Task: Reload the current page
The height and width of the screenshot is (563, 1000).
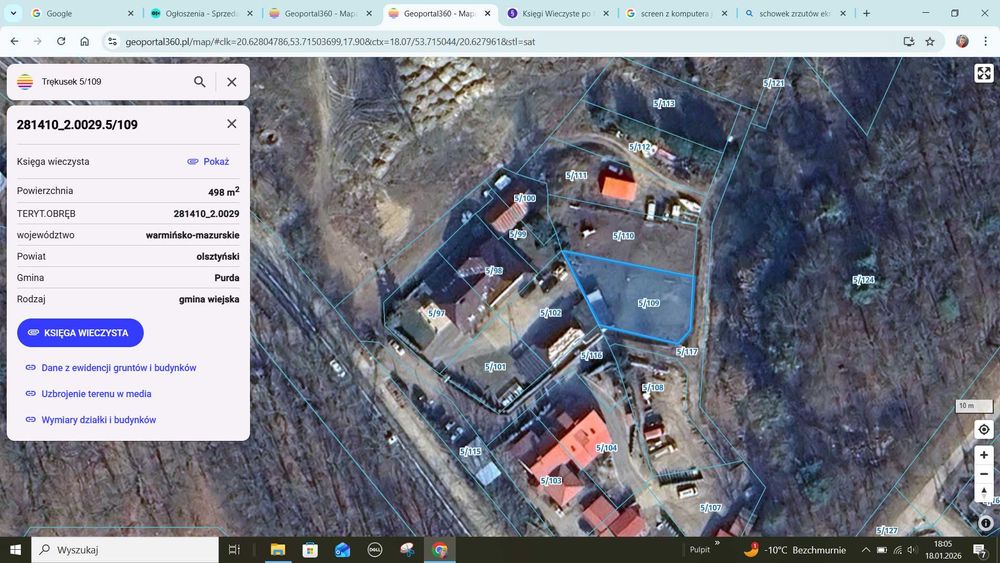Action: (61, 41)
